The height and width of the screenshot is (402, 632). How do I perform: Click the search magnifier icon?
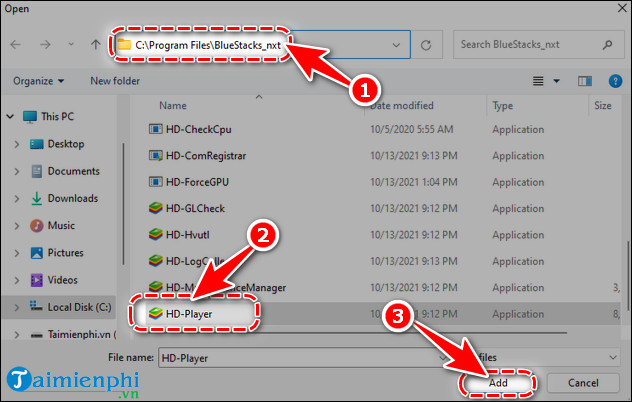(x=607, y=45)
